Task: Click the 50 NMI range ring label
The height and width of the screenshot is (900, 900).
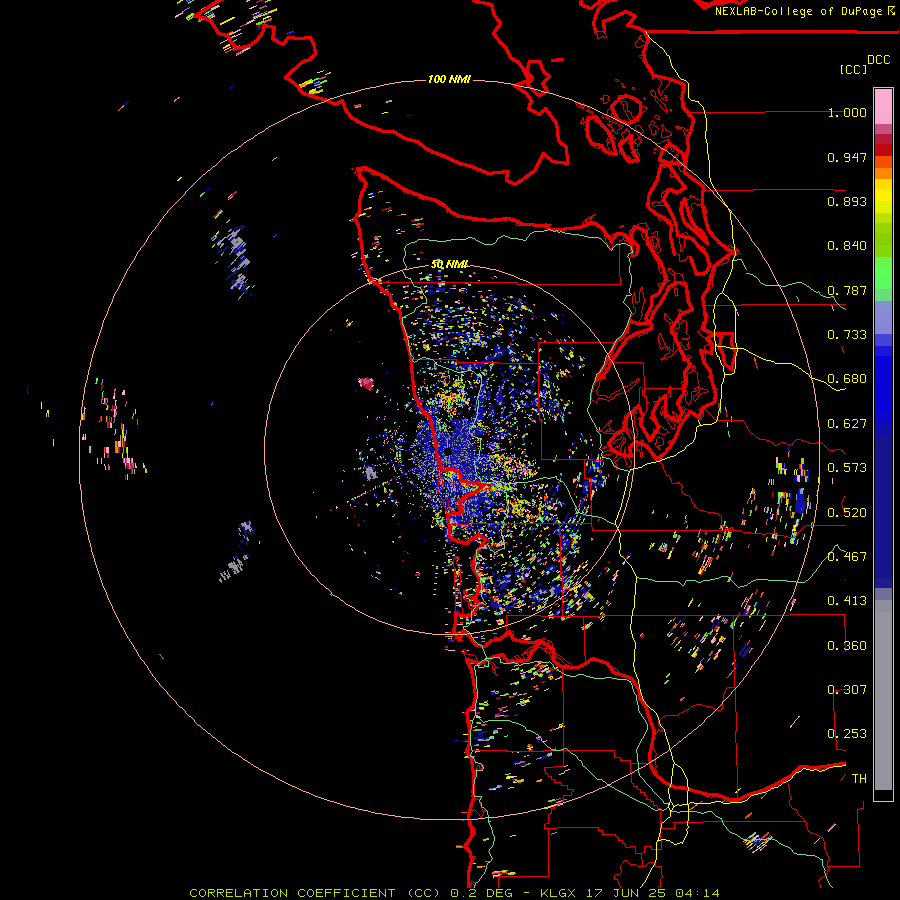Action: tap(450, 264)
